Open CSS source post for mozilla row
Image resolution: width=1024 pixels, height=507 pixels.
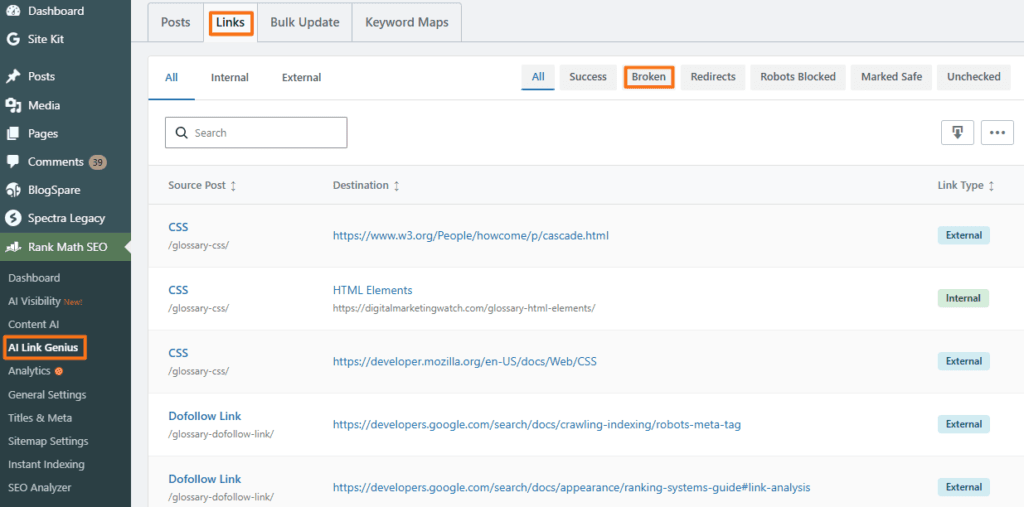point(178,353)
